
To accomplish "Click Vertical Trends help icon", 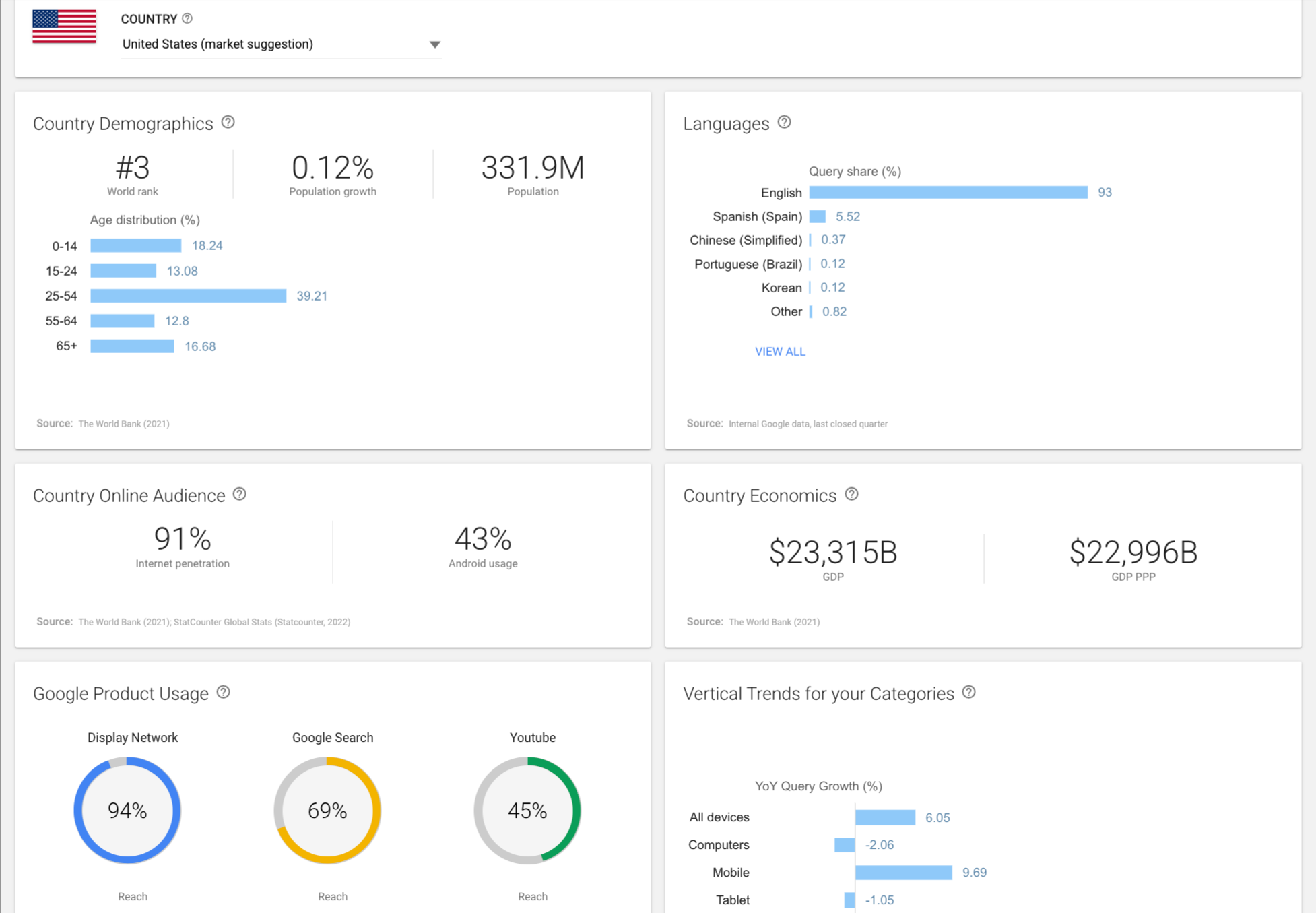I will click(968, 693).
